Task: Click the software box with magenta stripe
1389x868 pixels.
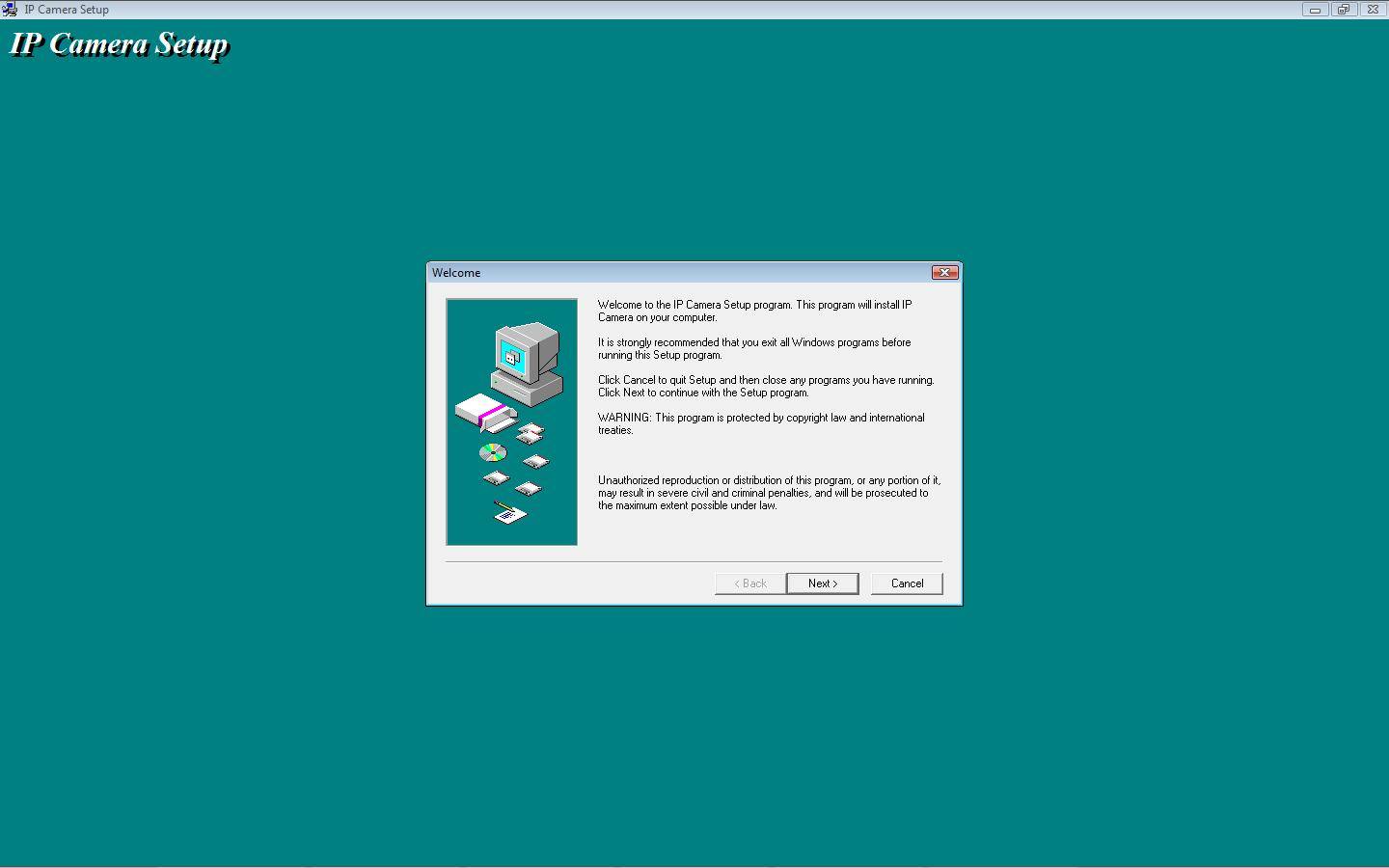Action: (x=484, y=413)
